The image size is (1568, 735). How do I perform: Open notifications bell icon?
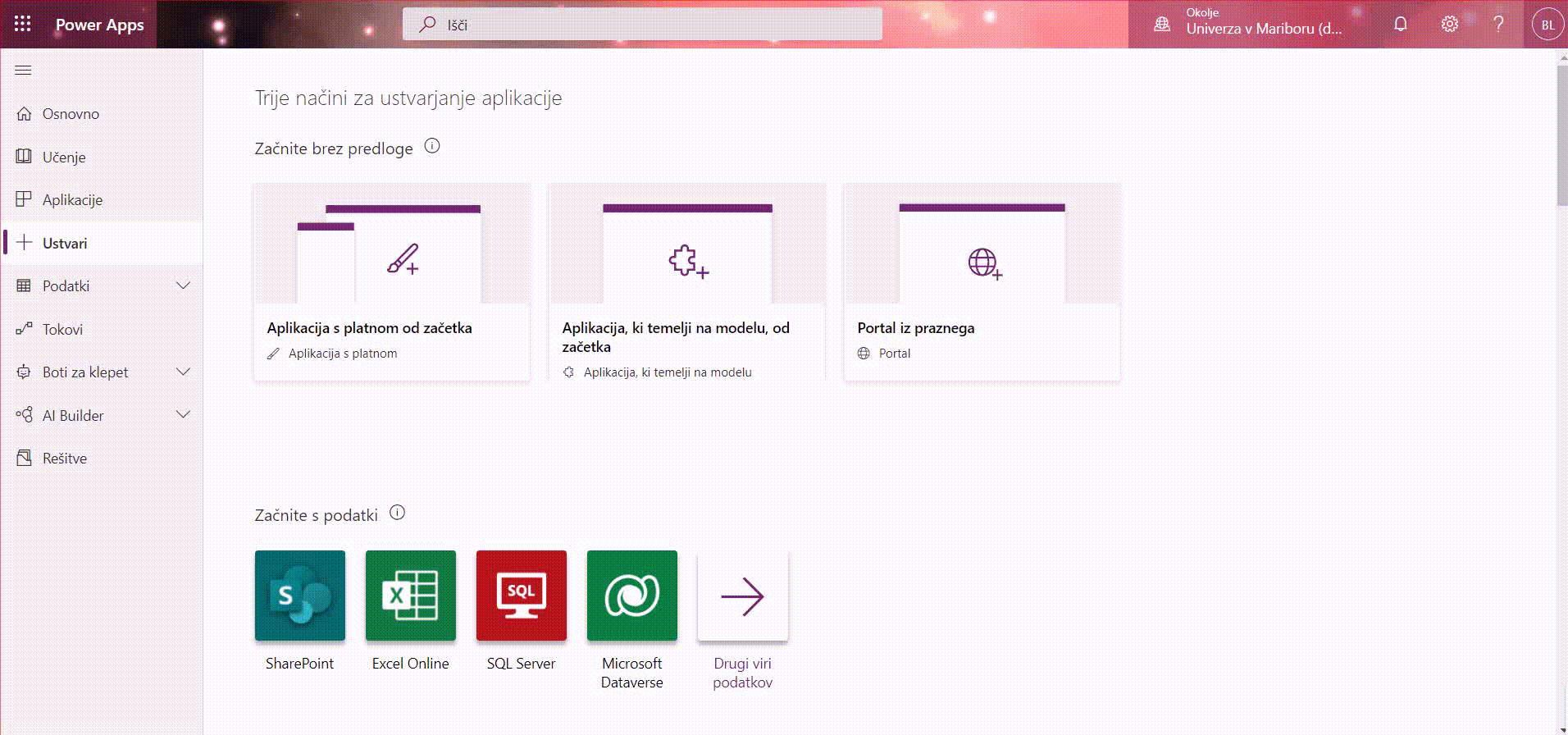tap(1401, 24)
